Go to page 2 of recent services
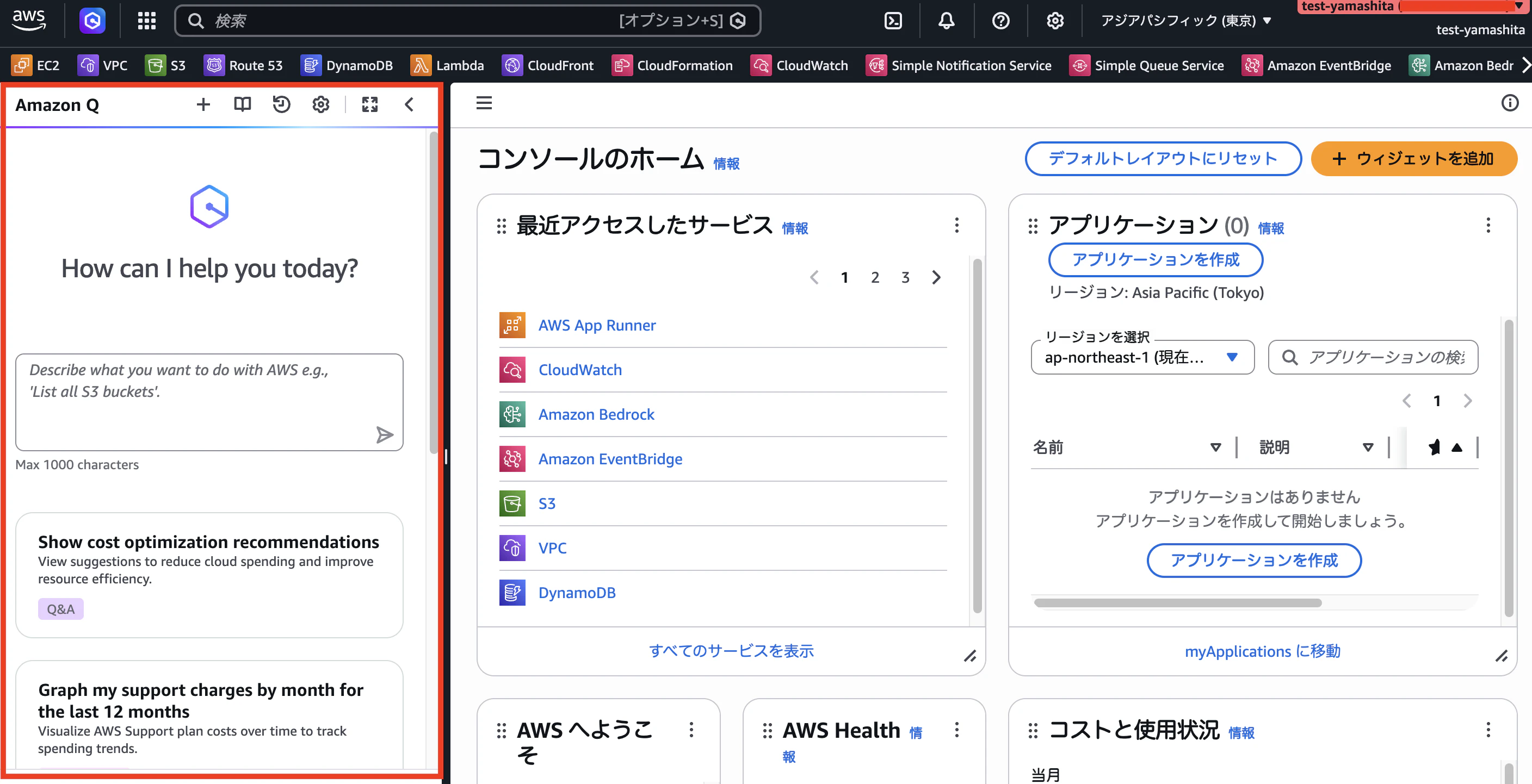Screen dimensions: 1532x784 pyautogui.click(x=875, y=278)
